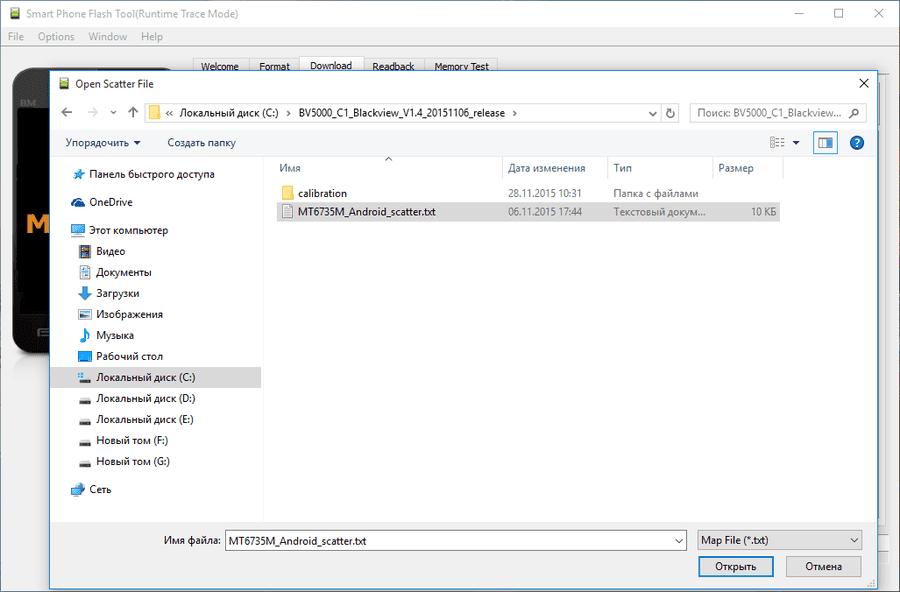Screen dimensions: 900x592
Task: Go back with the left arrow navigation icon
Action: pyautogui.click(x=67, y=113)
